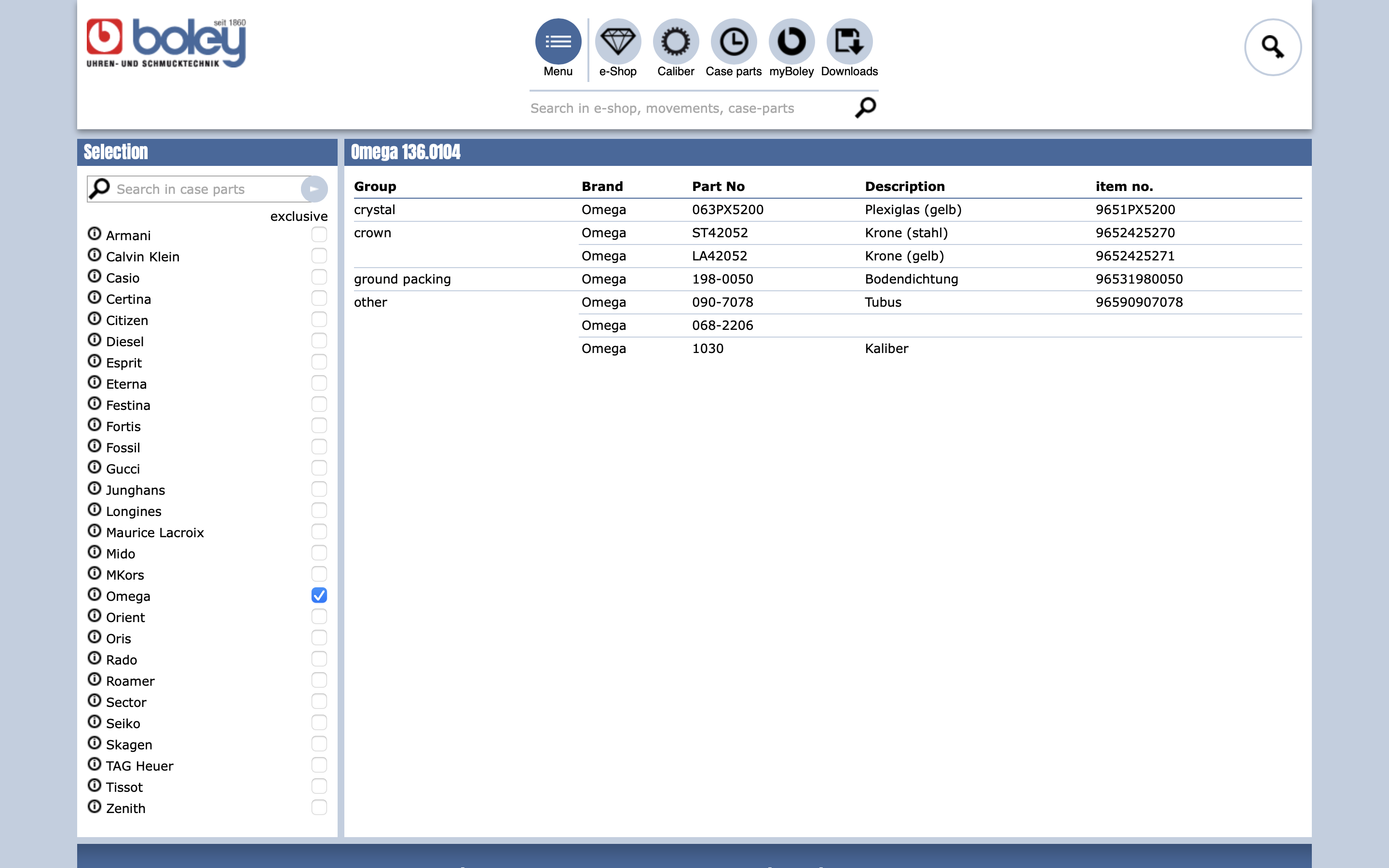The width and height of the screenshot is (1389, 868).
Task: Check the Seiko exclusive checkbox
Action: click(319, 723)
